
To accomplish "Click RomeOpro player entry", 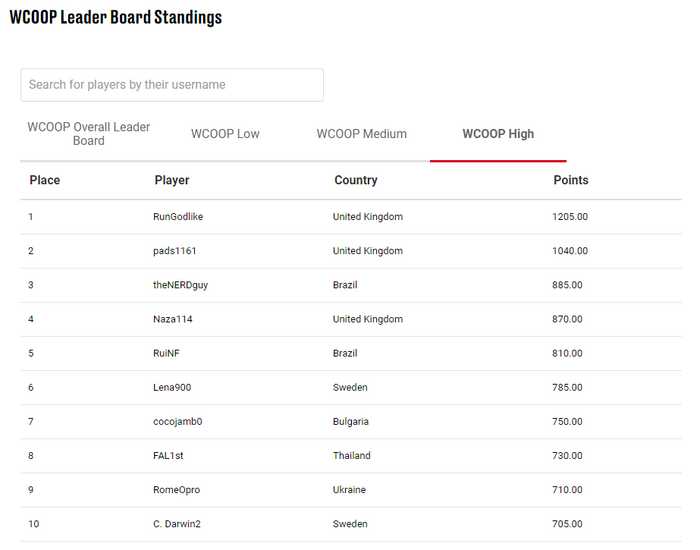I will 176,490.
